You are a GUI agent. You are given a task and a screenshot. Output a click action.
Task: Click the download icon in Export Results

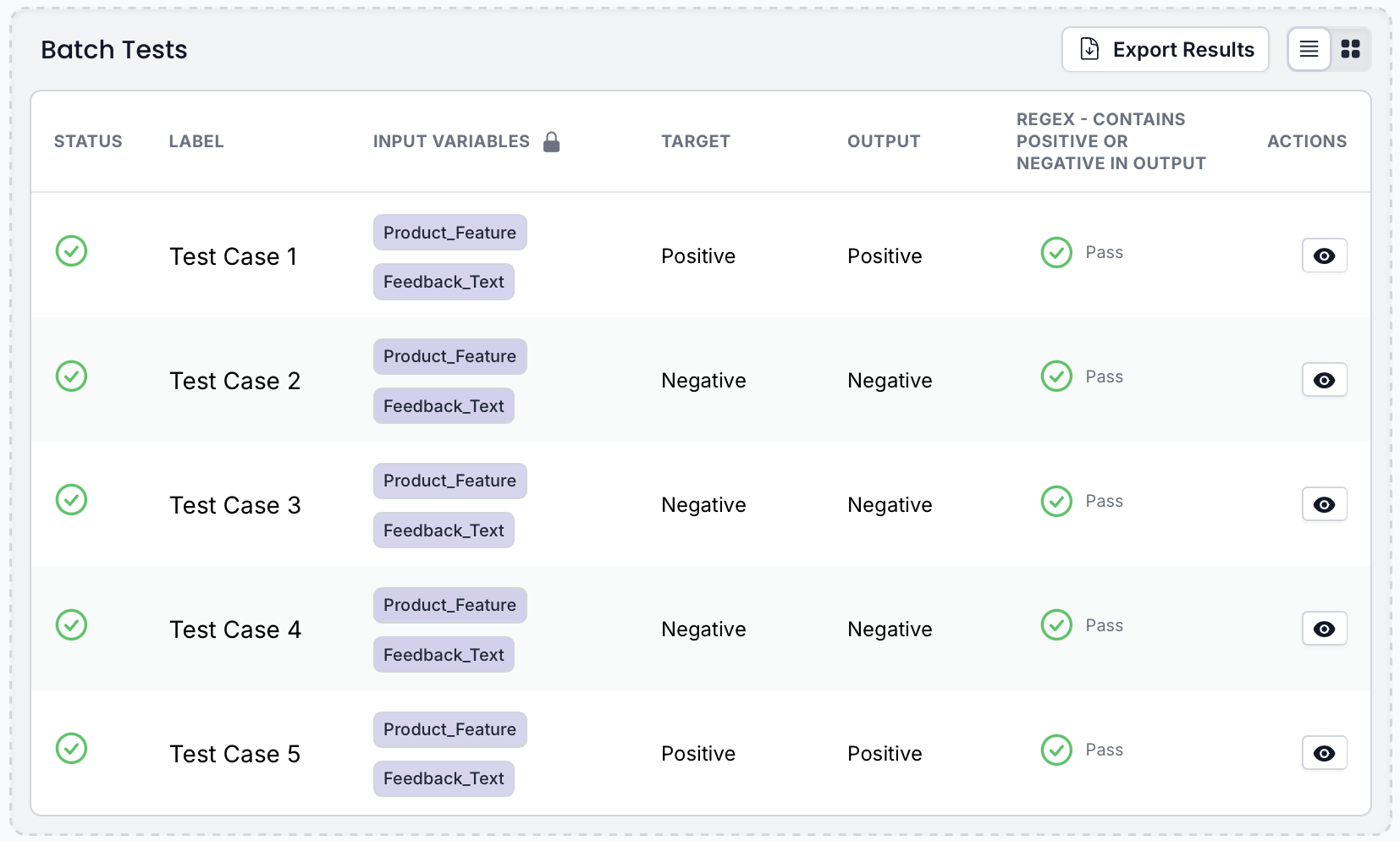(1089, 49)
